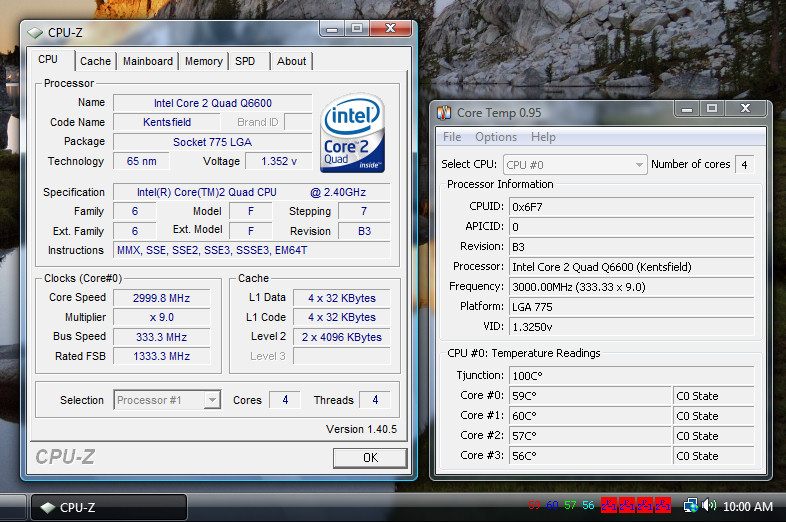This screenshot has width=786, height=522.
Task: Click the Threads count field in CPU-Z
Action: point(375,400)
